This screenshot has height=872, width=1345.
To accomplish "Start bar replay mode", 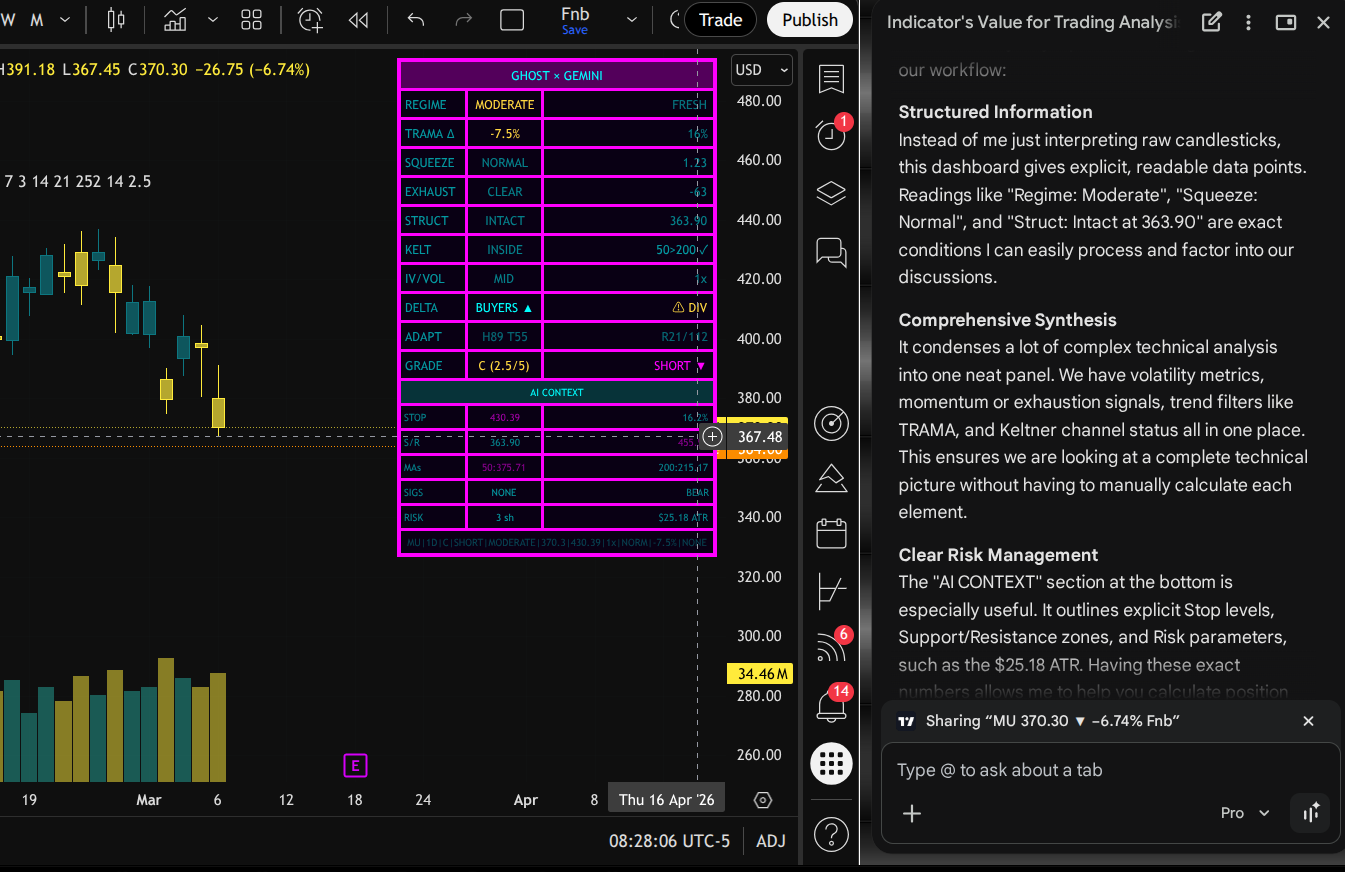I will tap(358, 20).
